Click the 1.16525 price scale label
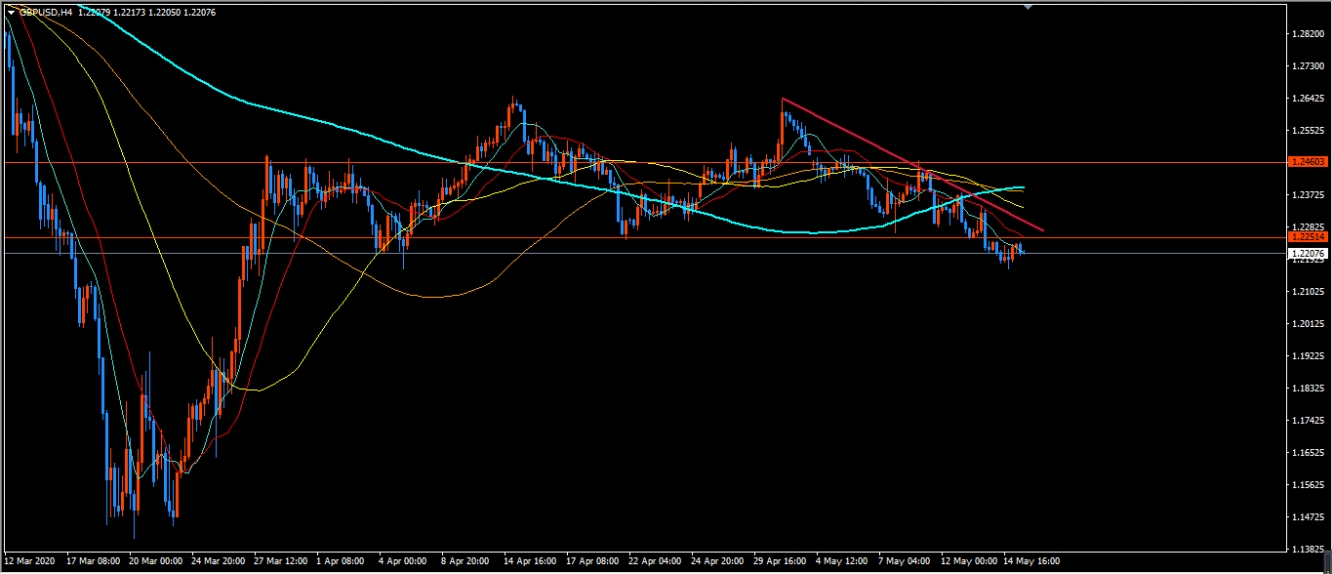 tap(1308, 454)
